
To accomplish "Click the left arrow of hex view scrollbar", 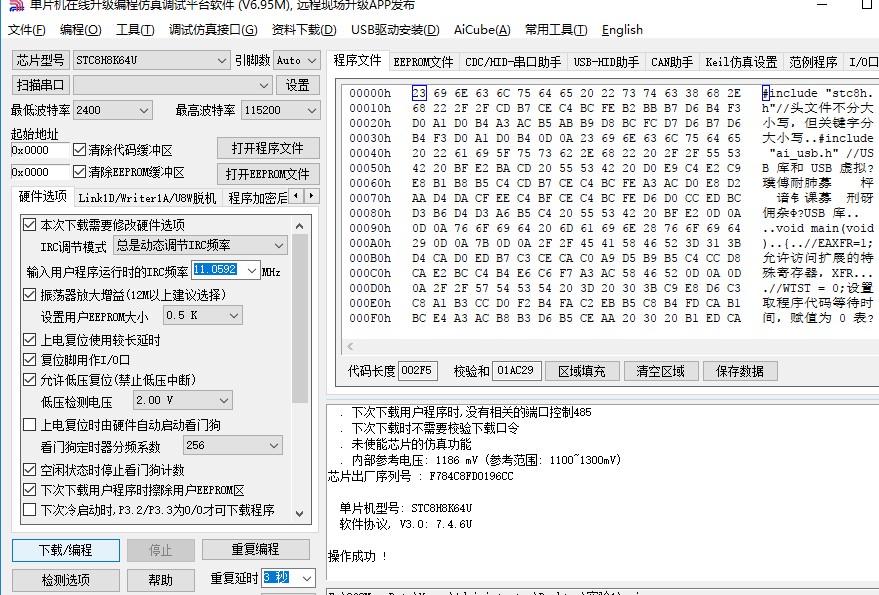I will (350, 346).
